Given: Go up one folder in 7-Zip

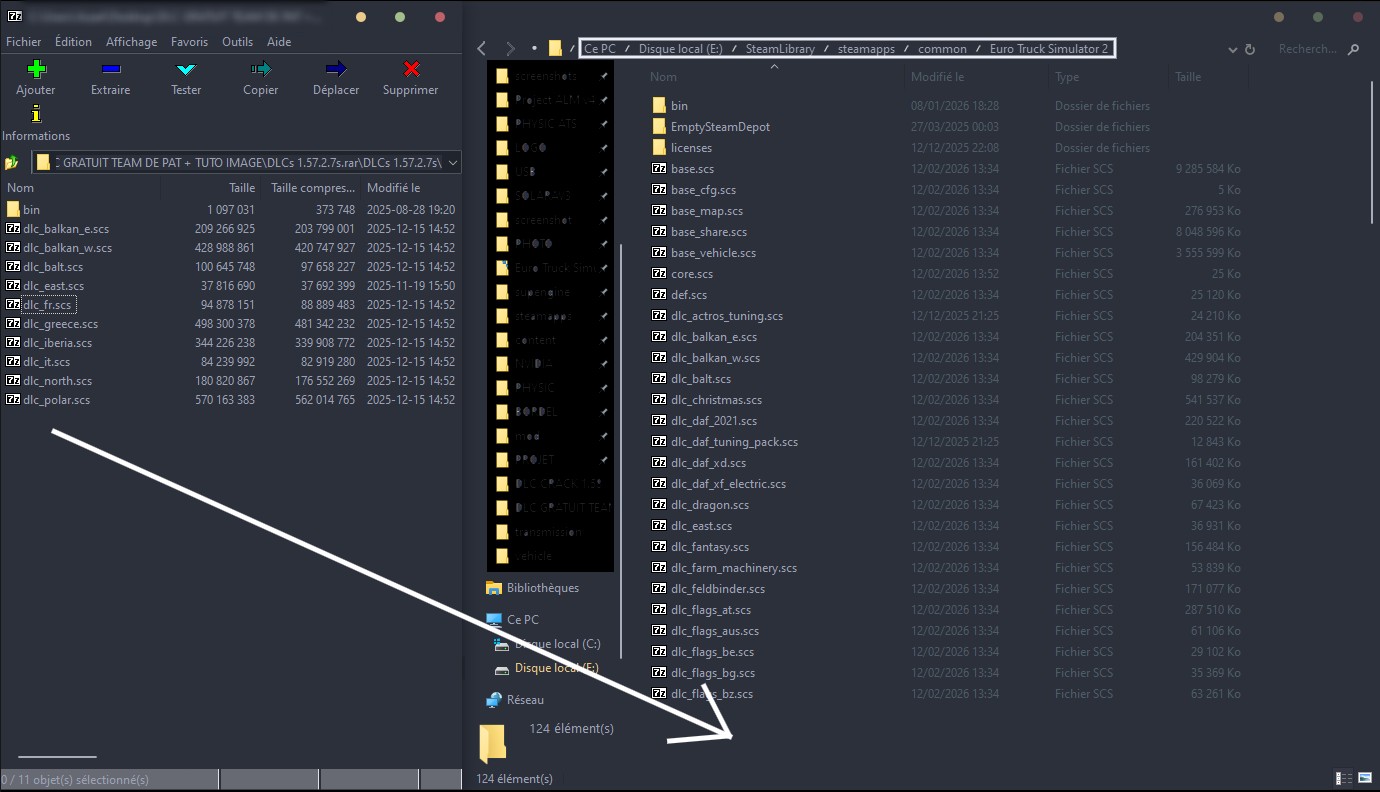Looking at the screenshot, I should tap(12, 162).
